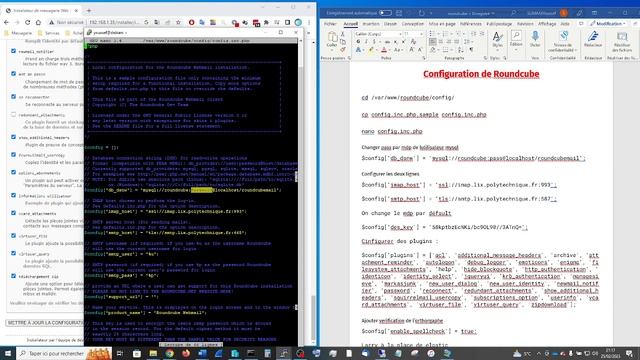This screenshot has height=360, width=640.
Task: Click the pilcrow show formatting marks icon
Action: [x=471, y=50]
